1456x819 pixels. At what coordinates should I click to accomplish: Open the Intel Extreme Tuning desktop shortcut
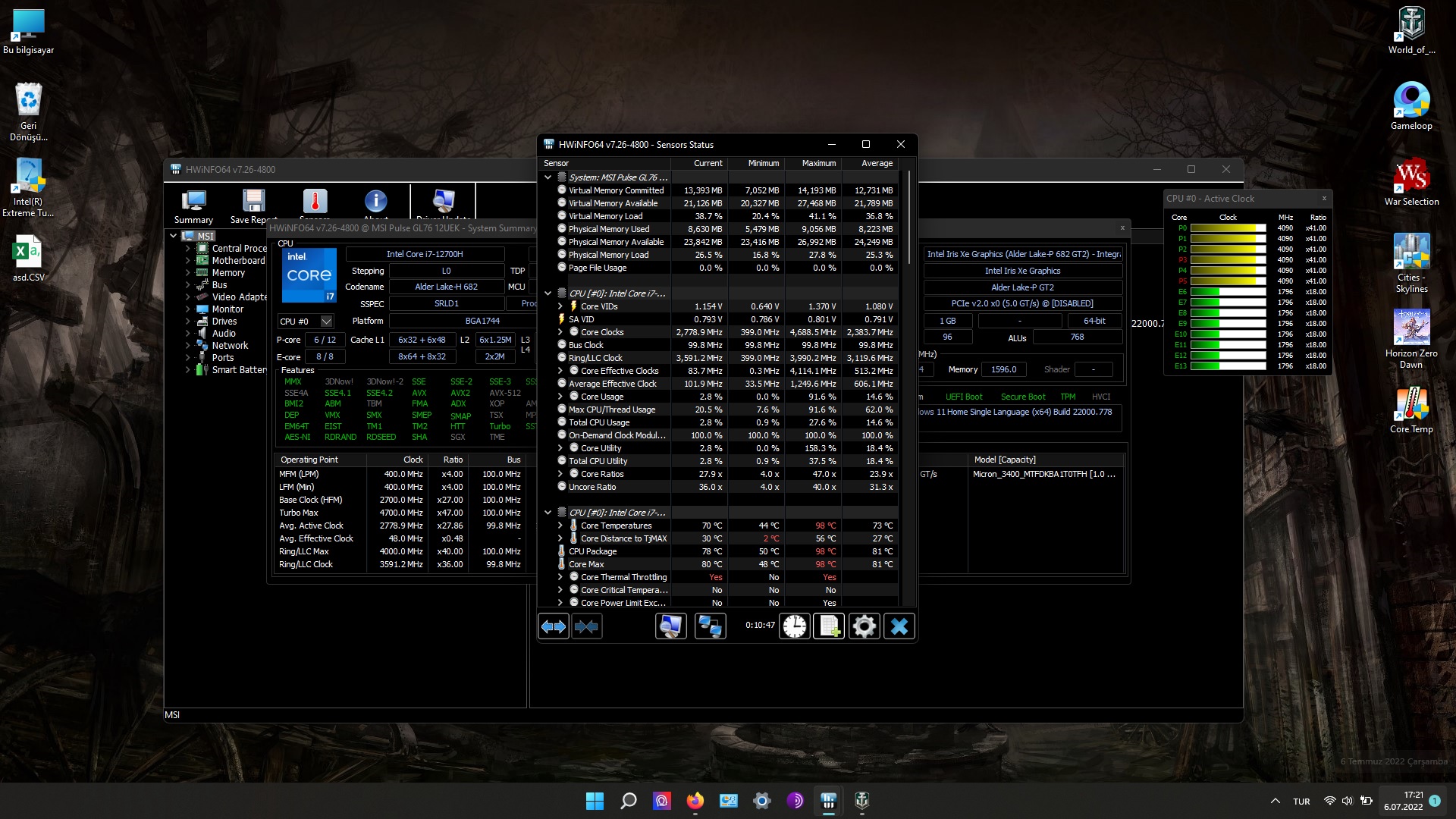pyautogui.click(x=28, y=187)
